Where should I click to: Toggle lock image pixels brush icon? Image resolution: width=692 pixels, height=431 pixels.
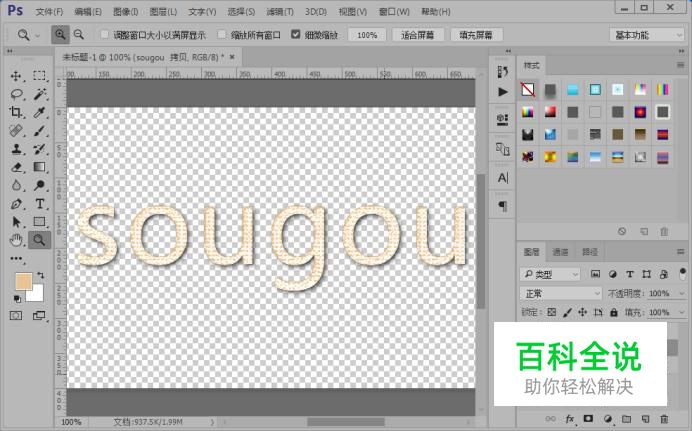(568, 312)
